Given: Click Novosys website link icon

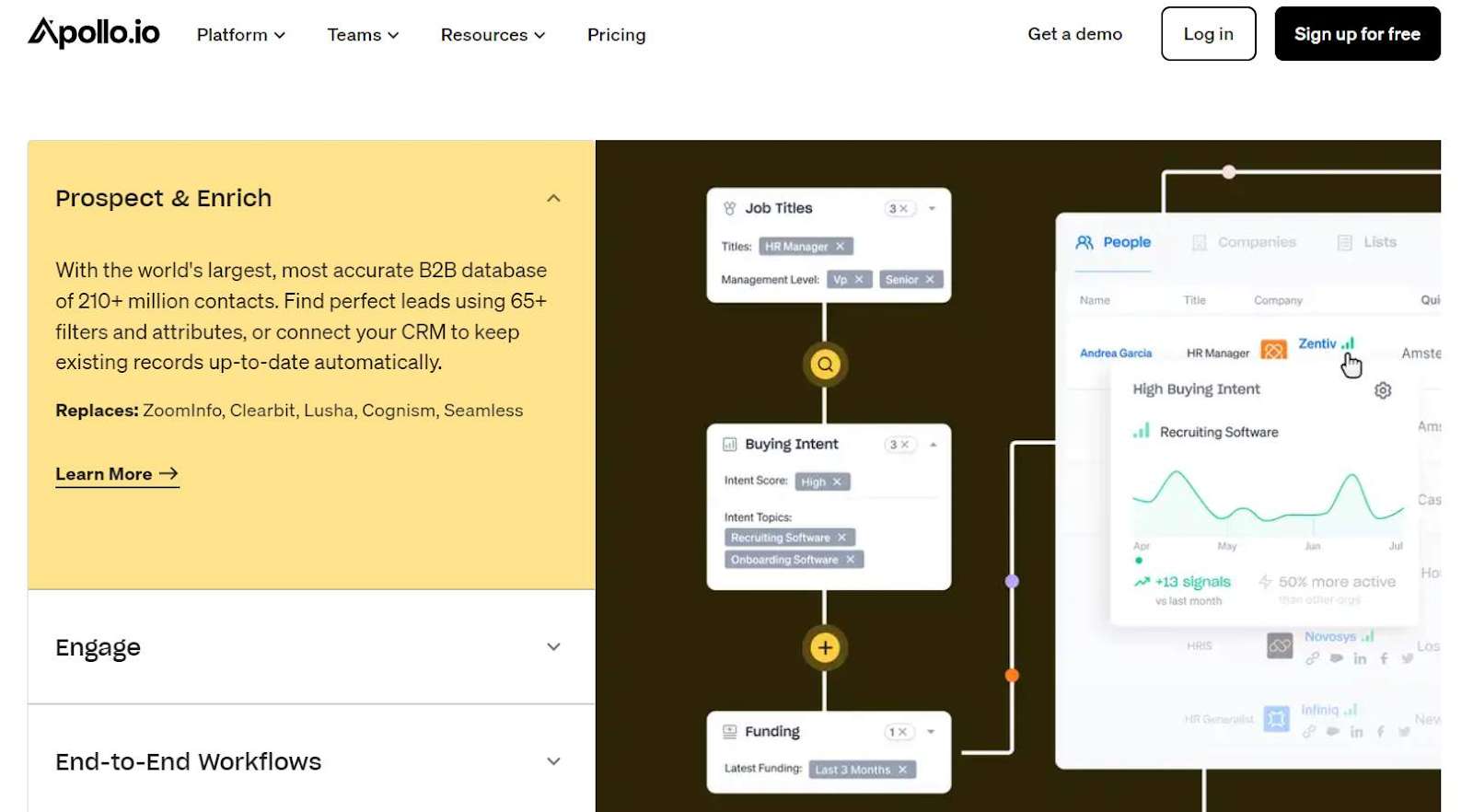Looking at the screenshot, I should coord(1312,659).
